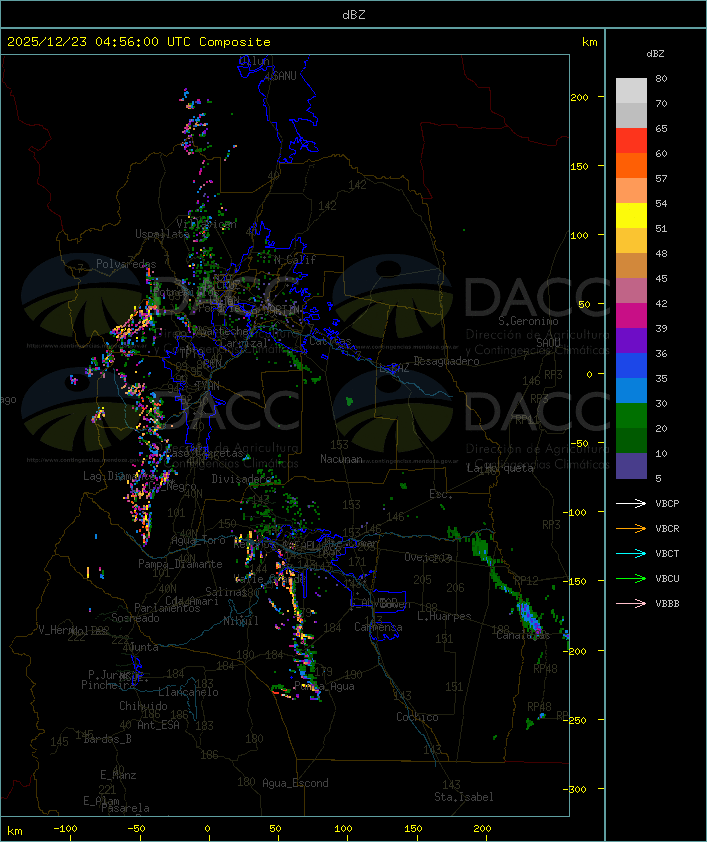Click the 'Nacunan' place label
This screenshot has width=707, height=842.
pos(341,459)
